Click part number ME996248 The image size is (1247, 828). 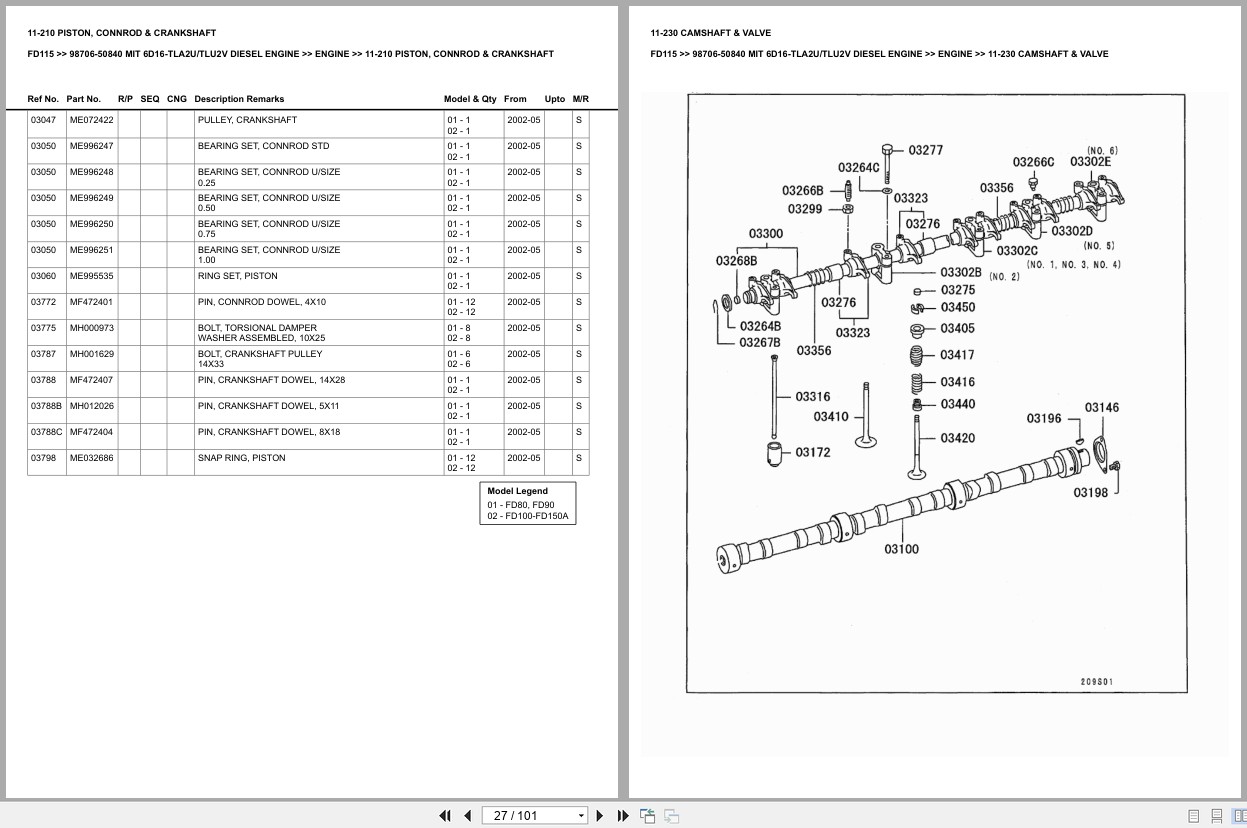(92, 172)
